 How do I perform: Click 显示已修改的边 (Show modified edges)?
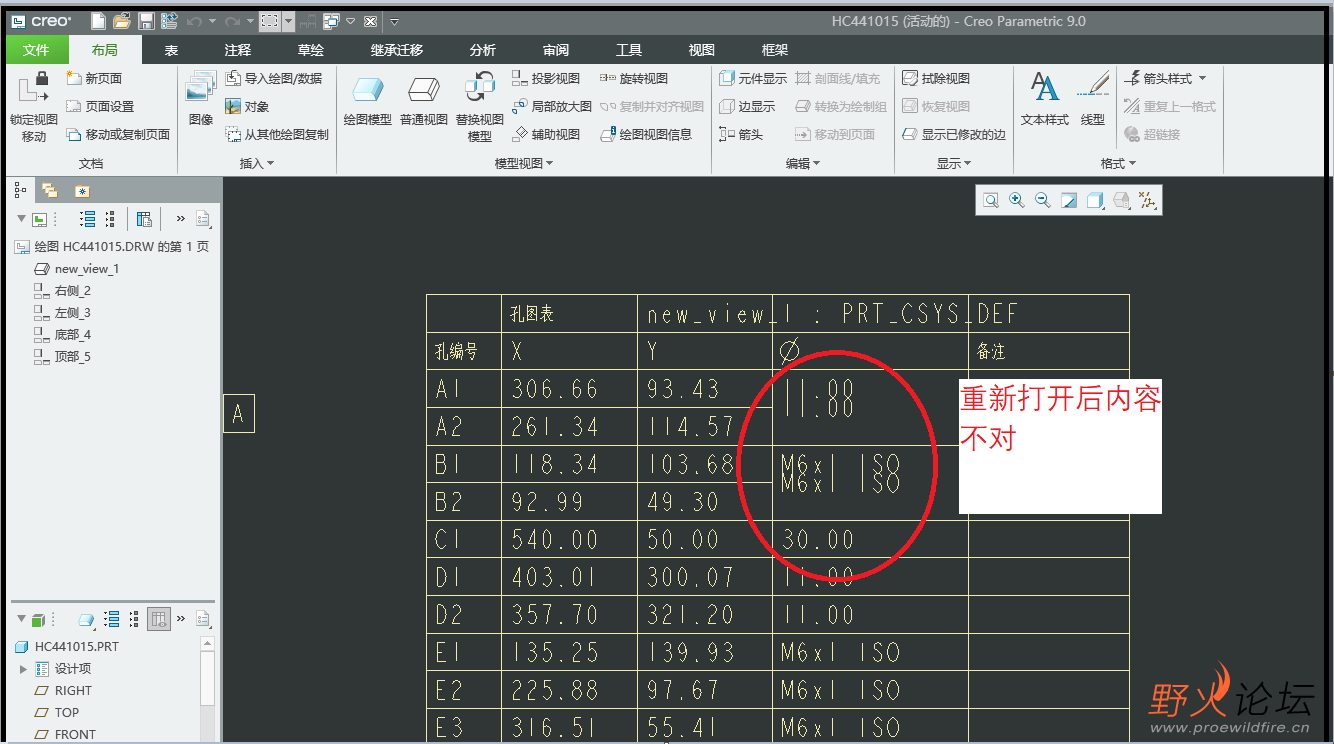pos(954,134)
